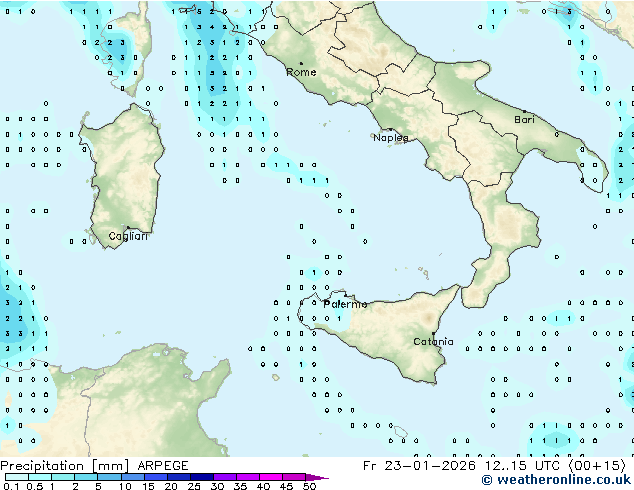Select the 10–15 mm legend swatch

click(x=132, y=477)
